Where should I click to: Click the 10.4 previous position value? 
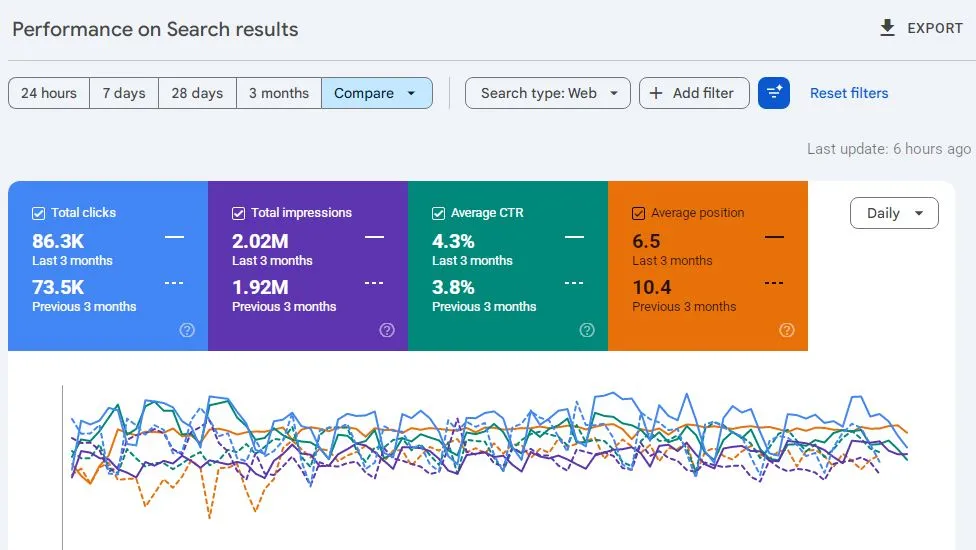[x=652, y=287]
